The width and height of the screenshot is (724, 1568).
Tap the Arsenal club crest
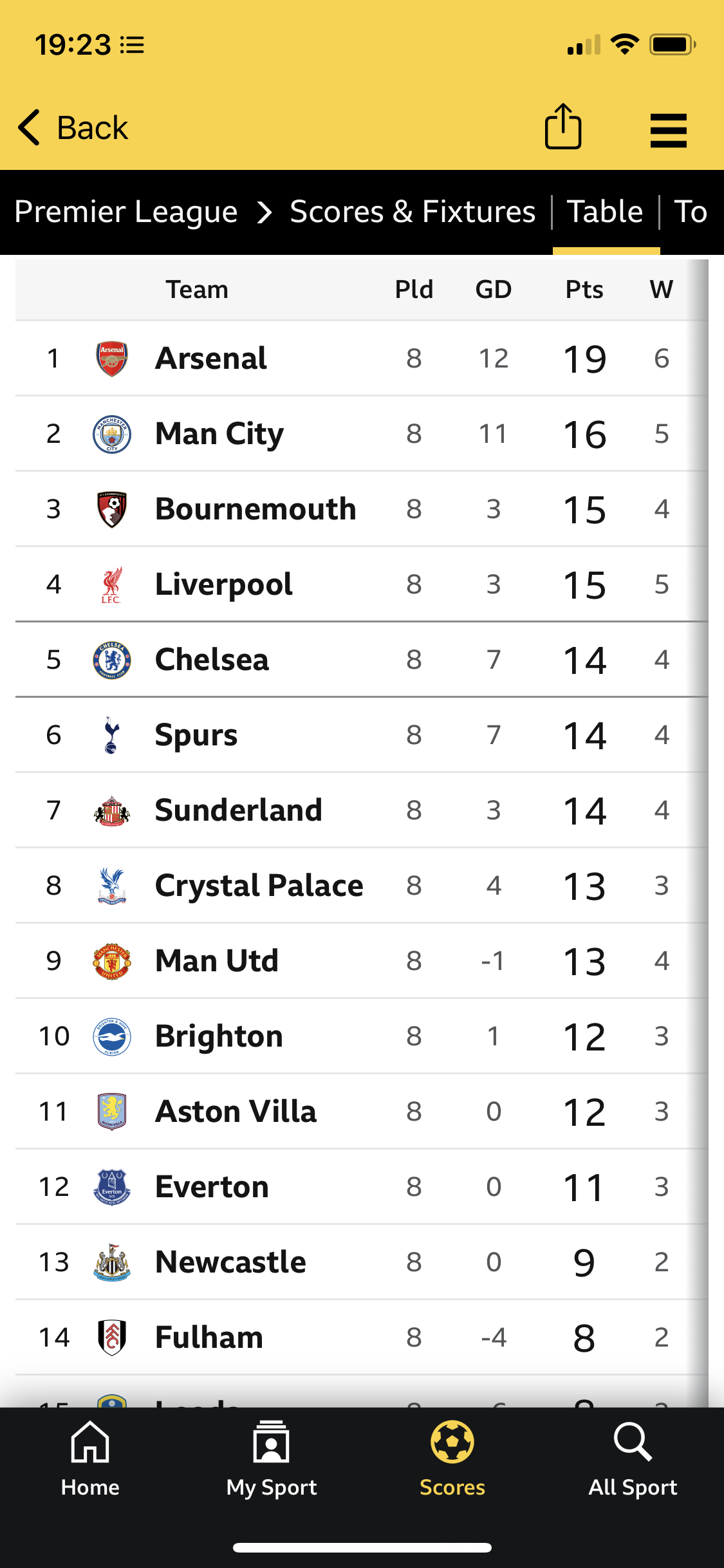point(112,359)
